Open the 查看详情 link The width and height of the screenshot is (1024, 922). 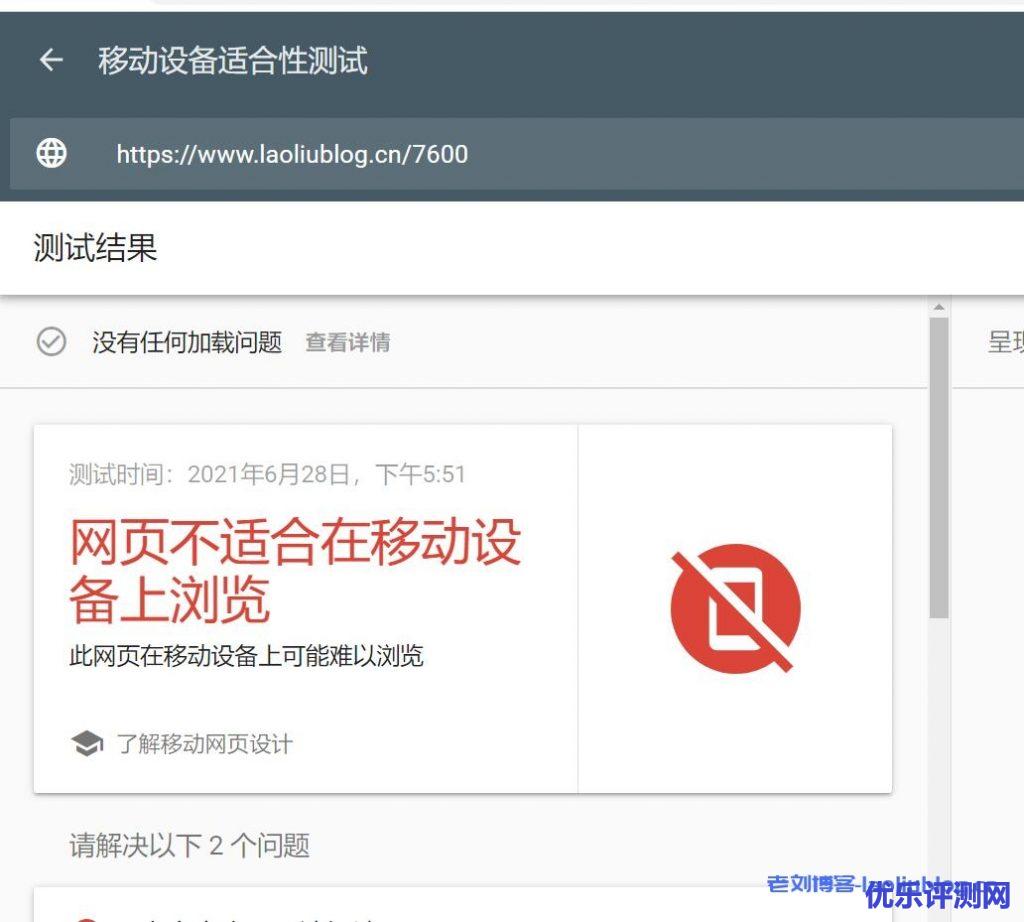pyautogui.click(x=347, y=343)
